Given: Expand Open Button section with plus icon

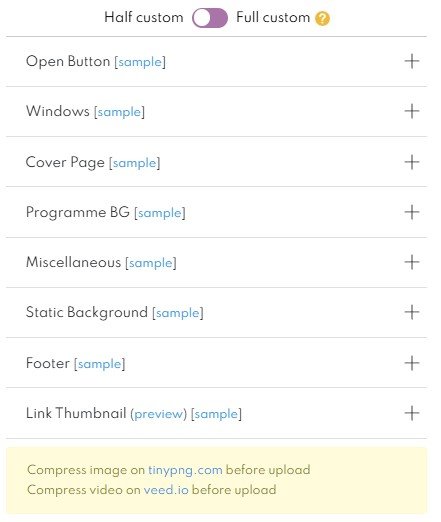Looking at the screenshot, I should (x=412, y=61).
